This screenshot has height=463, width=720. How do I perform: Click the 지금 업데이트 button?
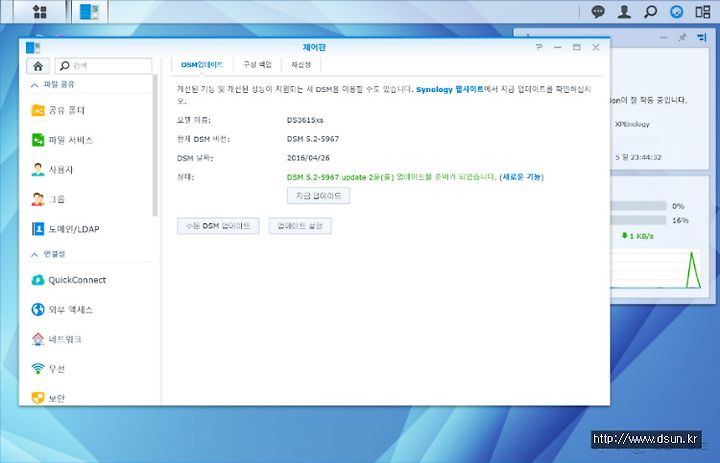point(318,196)
